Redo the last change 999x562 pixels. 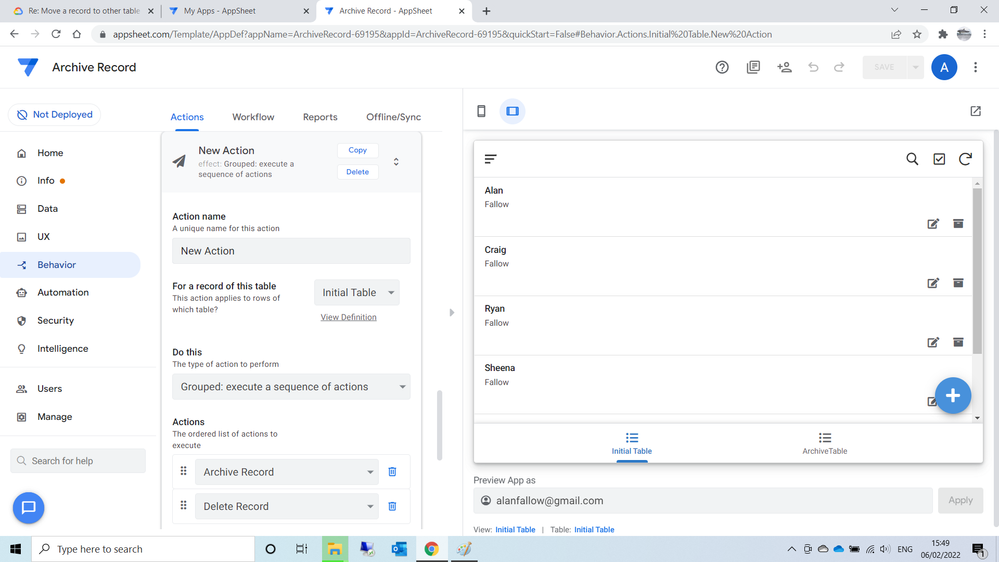pyautogui.click(x=839, y=67)
